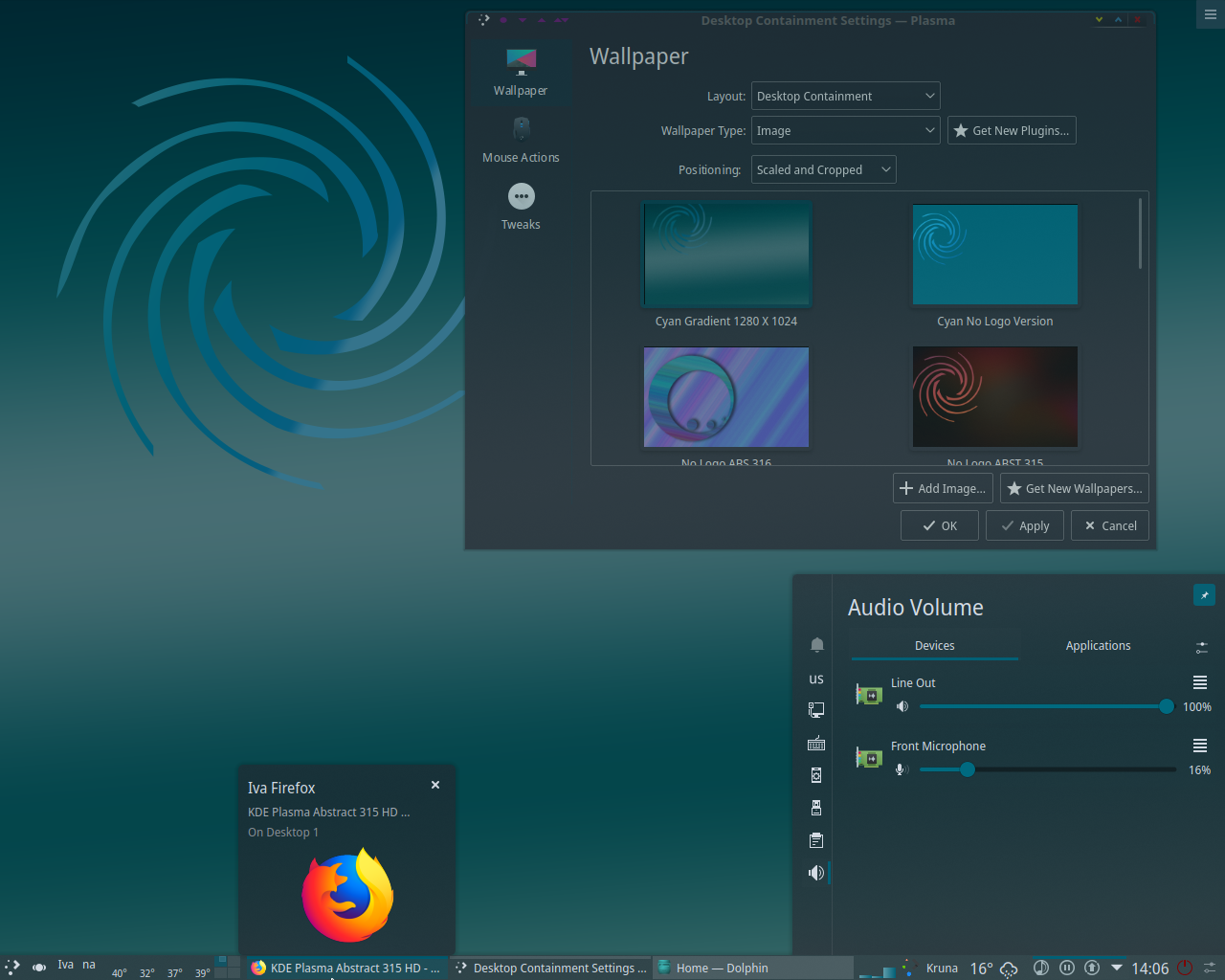Open the Layout dropdown
This screenshot has height=980, width=1225.
coord(845,96)
